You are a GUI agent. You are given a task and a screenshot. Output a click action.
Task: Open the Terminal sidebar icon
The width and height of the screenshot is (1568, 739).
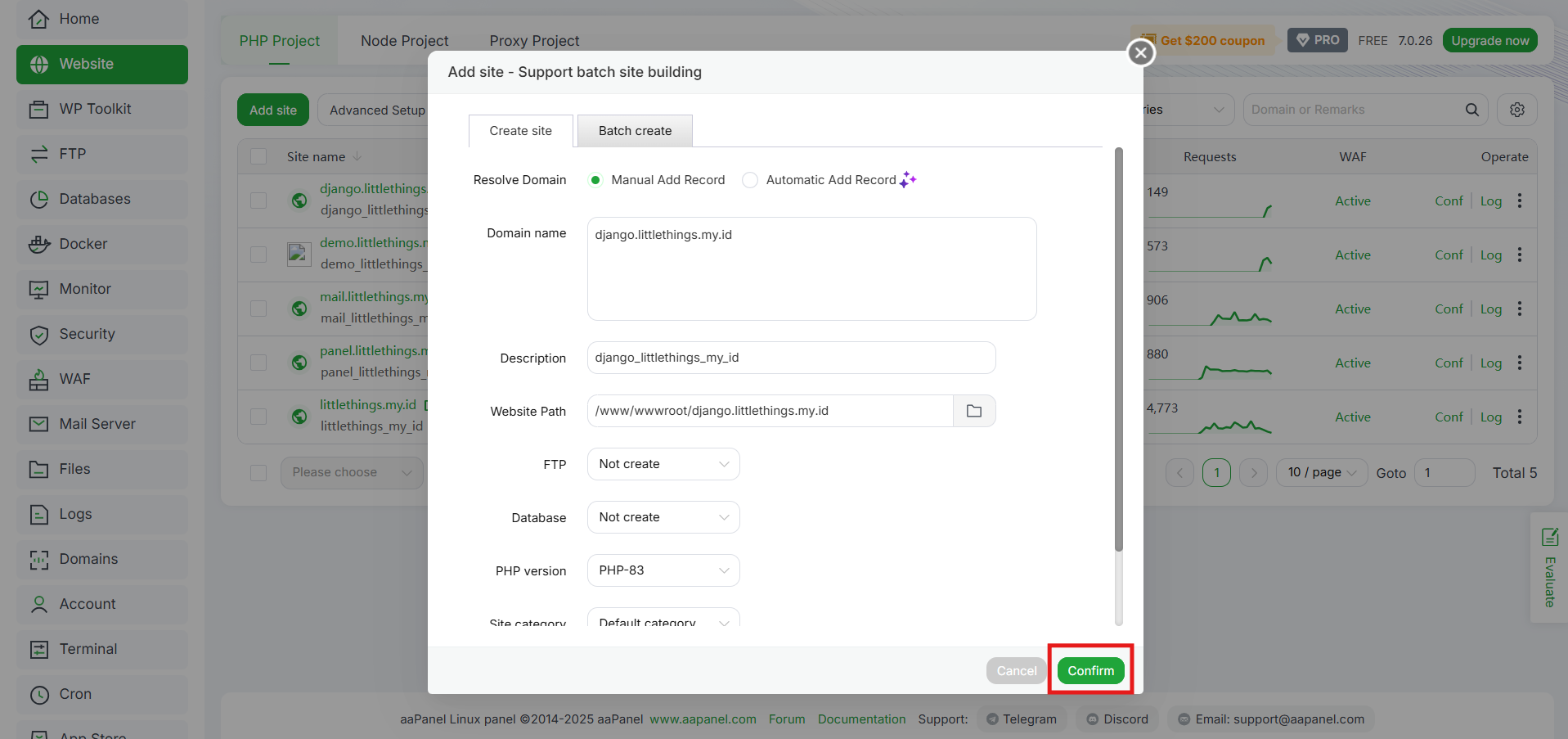click(x=39, y=650)
